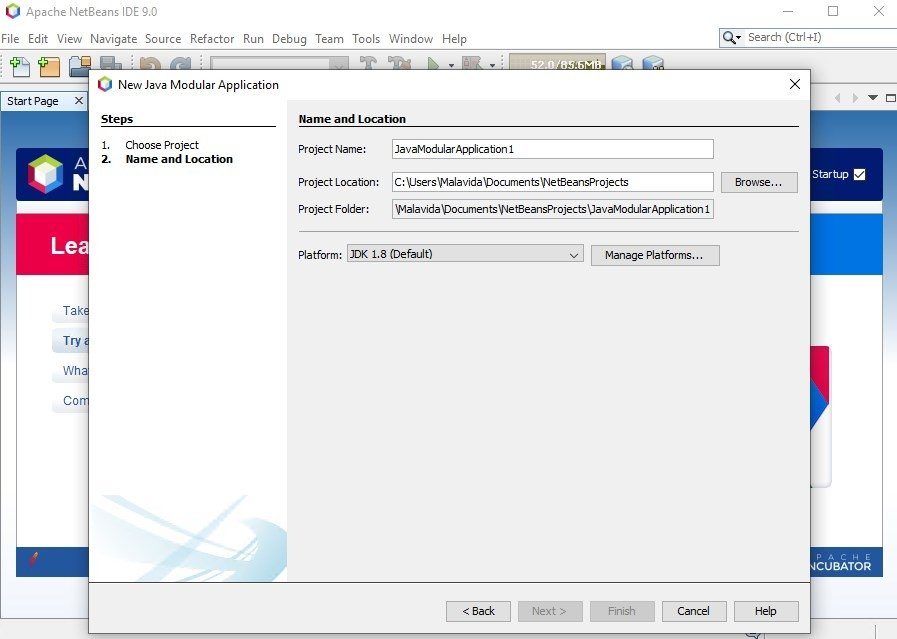897x639 pixels.
Task: Click the New File toolbar icon
Action: click(20, 66)
